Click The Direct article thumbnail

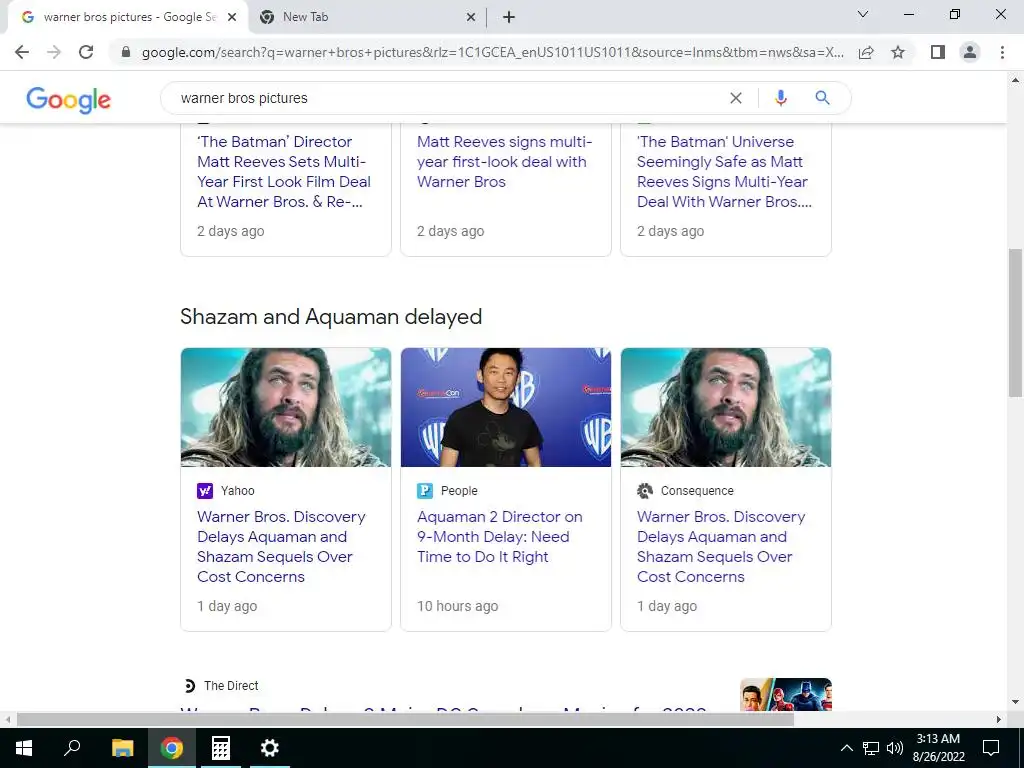click(786, 694)
